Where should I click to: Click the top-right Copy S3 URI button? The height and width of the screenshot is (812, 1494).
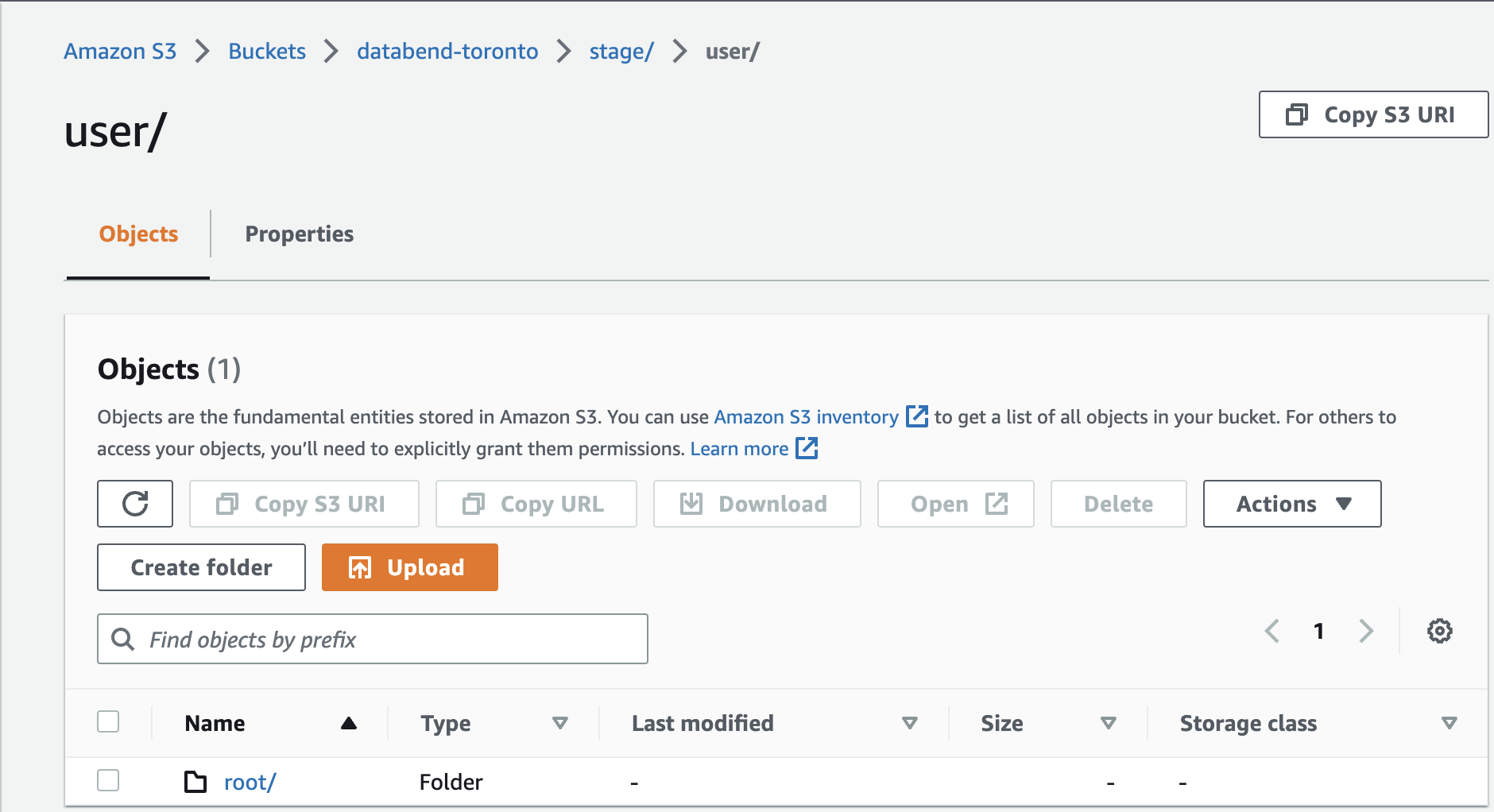click(1372, 114)
